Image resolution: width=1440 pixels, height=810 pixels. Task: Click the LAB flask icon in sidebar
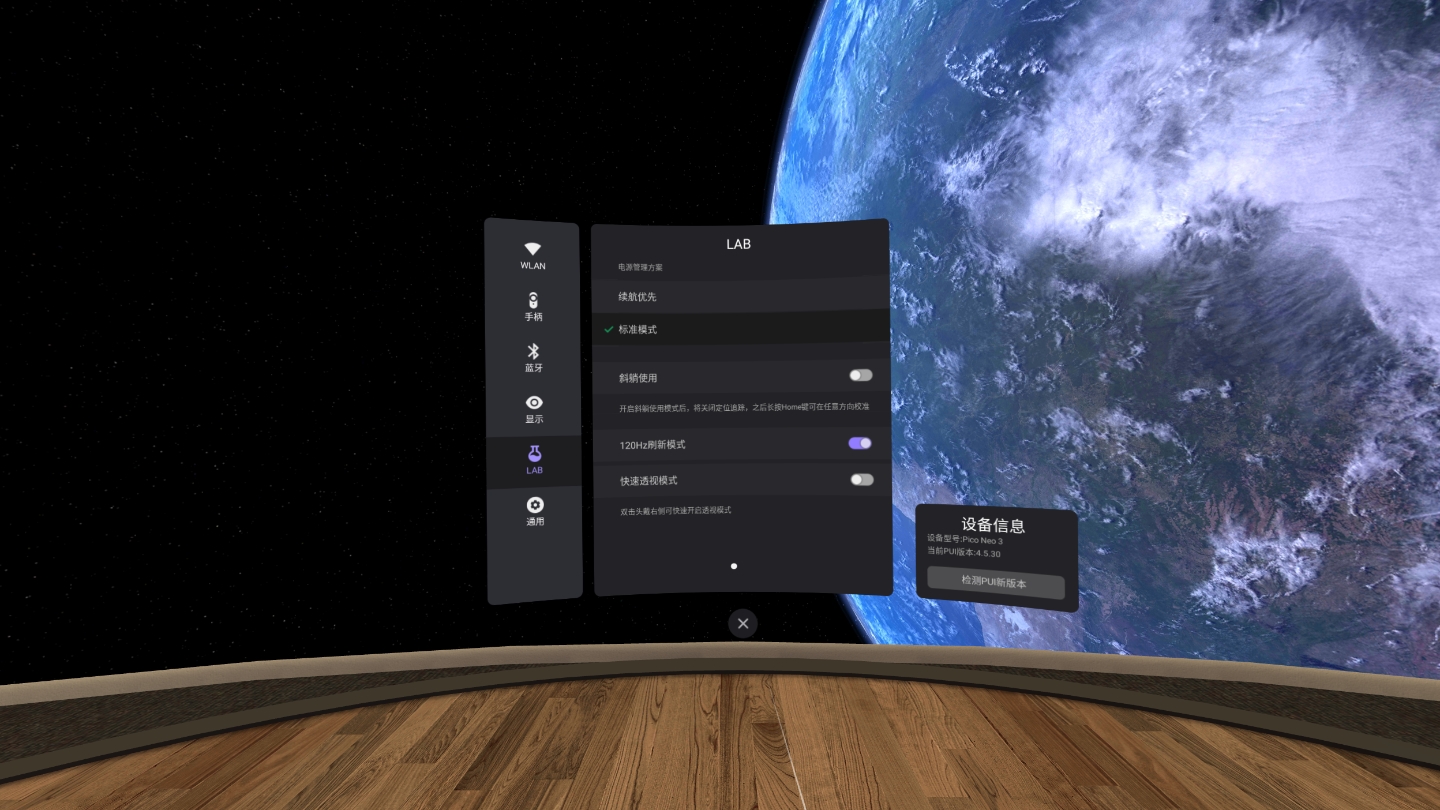534,452
